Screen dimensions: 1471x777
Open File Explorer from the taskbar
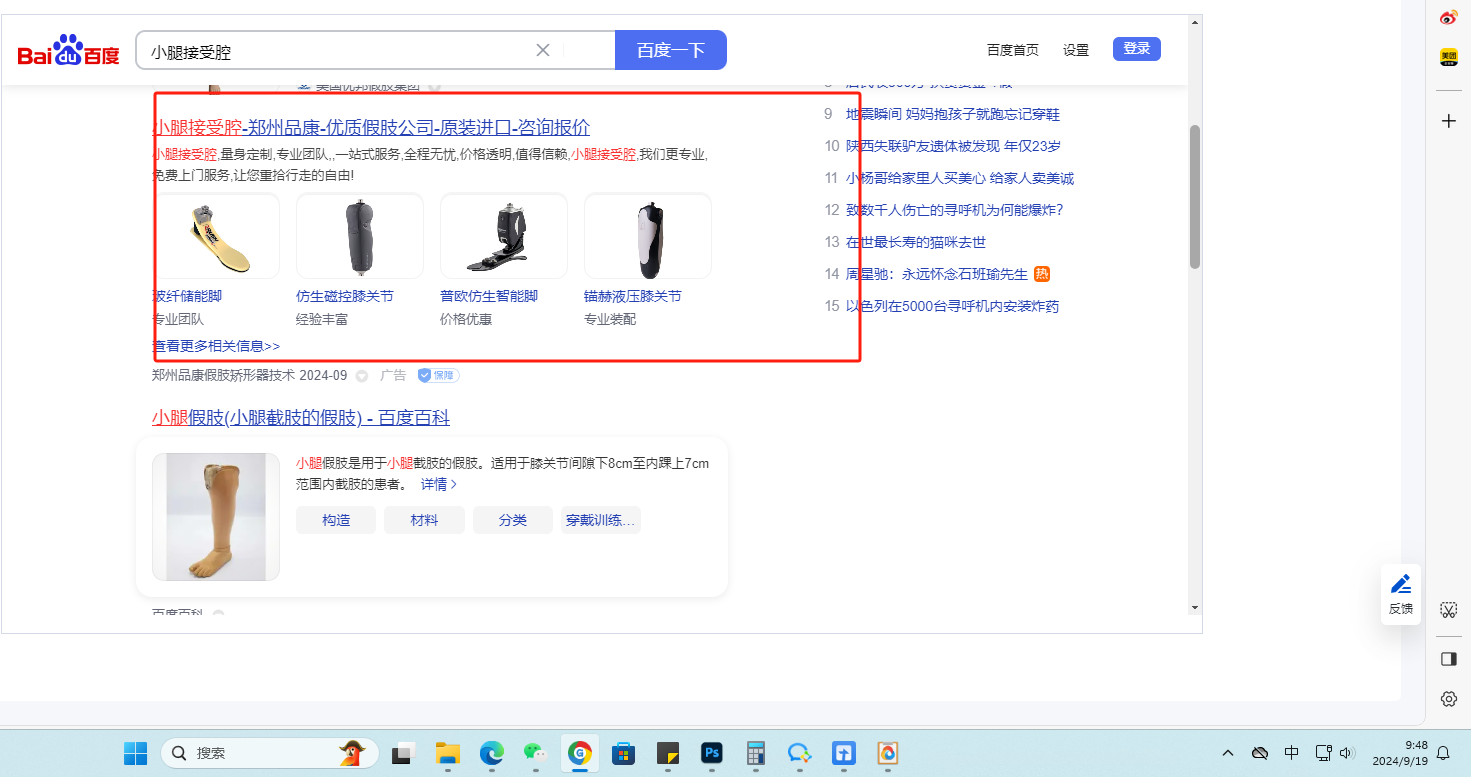pos(447,753)
